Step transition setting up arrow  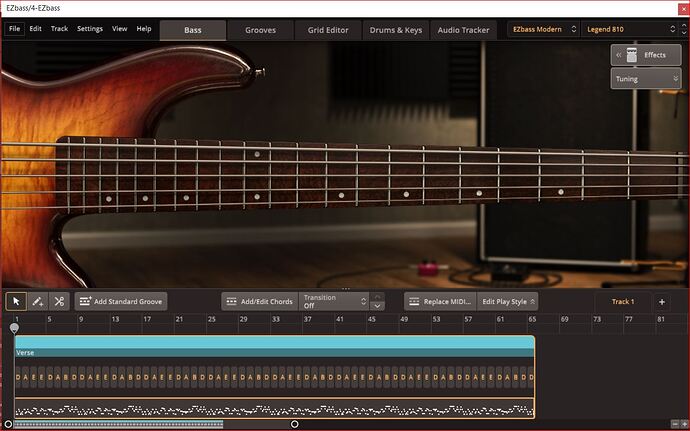377,297
